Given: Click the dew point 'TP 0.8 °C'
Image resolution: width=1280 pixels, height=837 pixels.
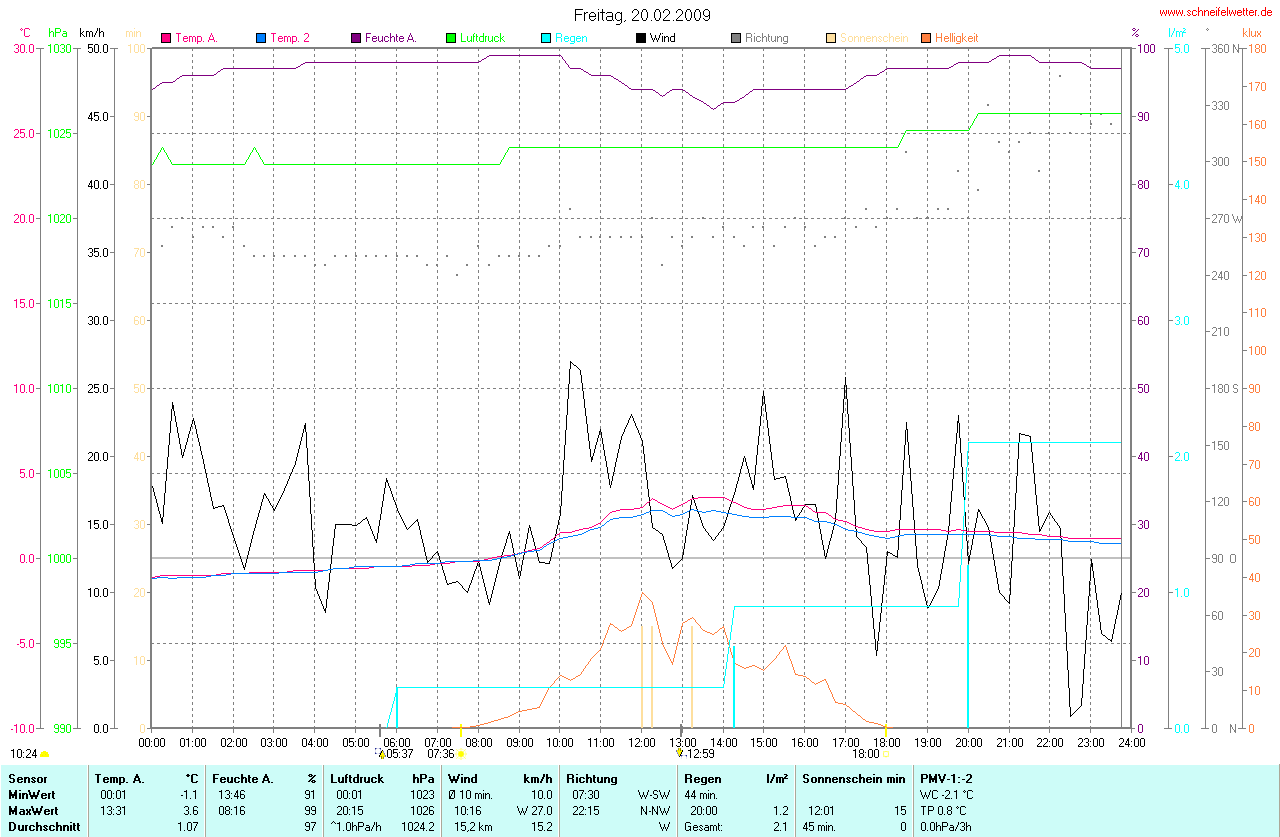Looking at the screenshot, I should [x=945, y=810].
